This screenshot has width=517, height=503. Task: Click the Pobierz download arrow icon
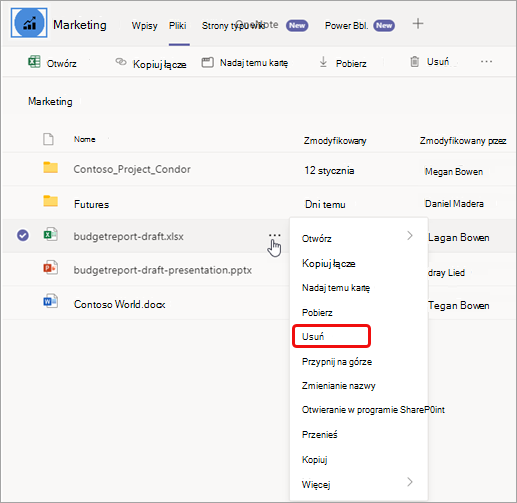323,62
